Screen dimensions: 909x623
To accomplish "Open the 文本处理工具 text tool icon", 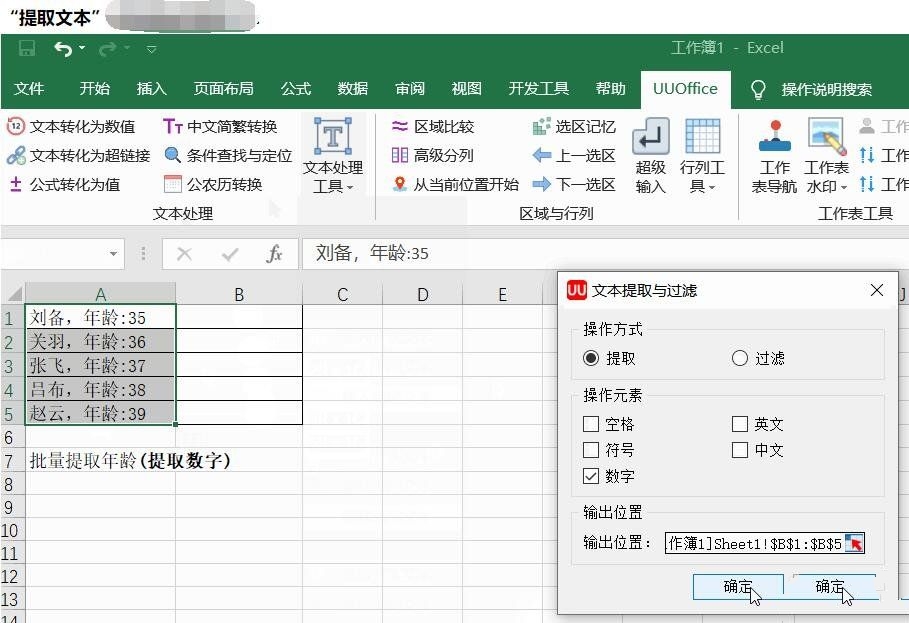I will [333, 137].
